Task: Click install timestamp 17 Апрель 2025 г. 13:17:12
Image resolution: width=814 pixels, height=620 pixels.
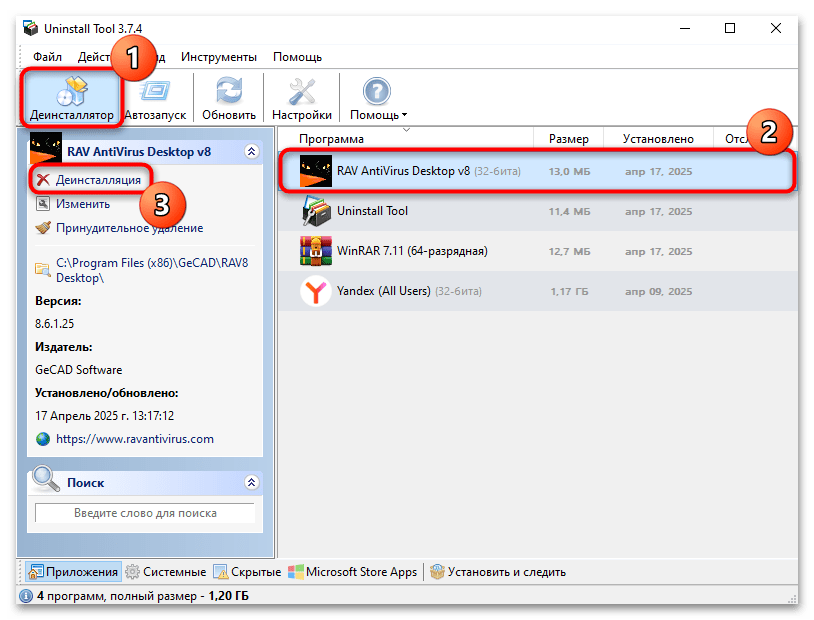Action: 104,415
